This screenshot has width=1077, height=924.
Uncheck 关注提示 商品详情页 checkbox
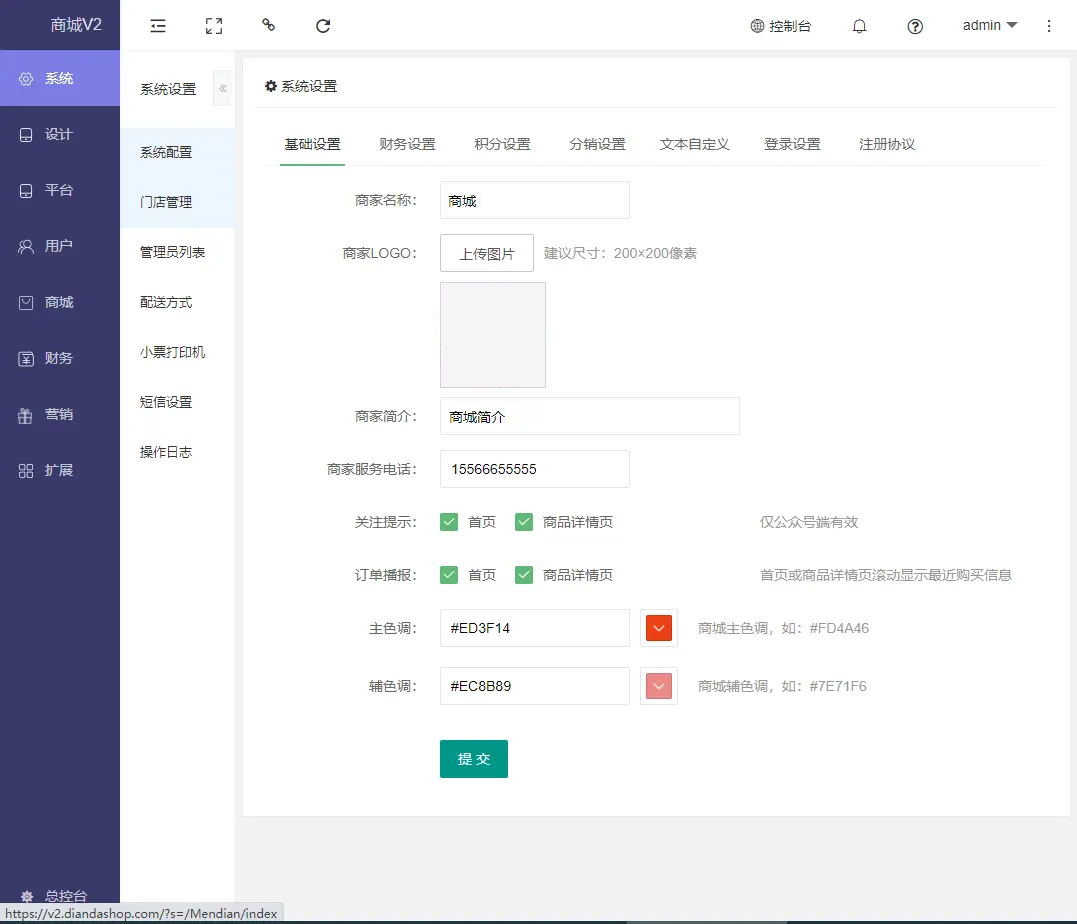524,521
